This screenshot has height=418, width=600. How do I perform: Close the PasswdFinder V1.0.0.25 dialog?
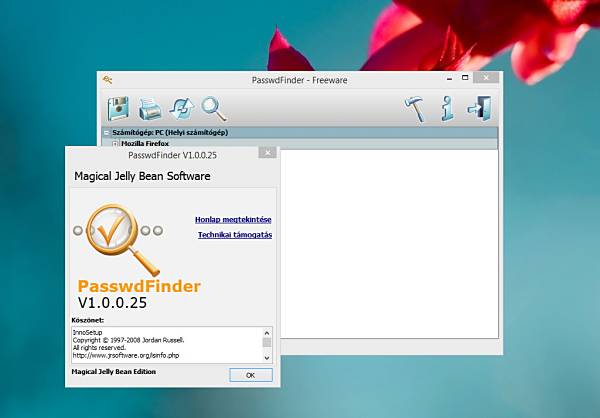point(267,153)
